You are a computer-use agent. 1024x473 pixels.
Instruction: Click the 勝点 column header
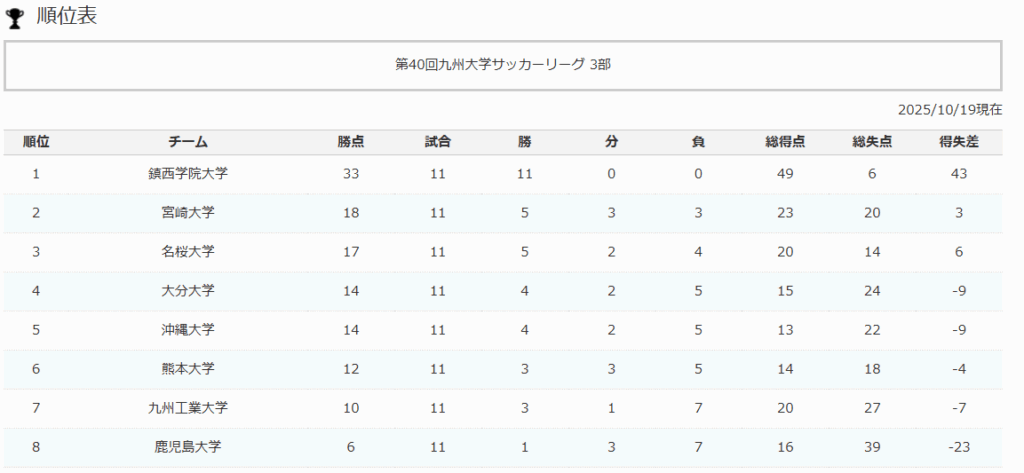point(351,142)
